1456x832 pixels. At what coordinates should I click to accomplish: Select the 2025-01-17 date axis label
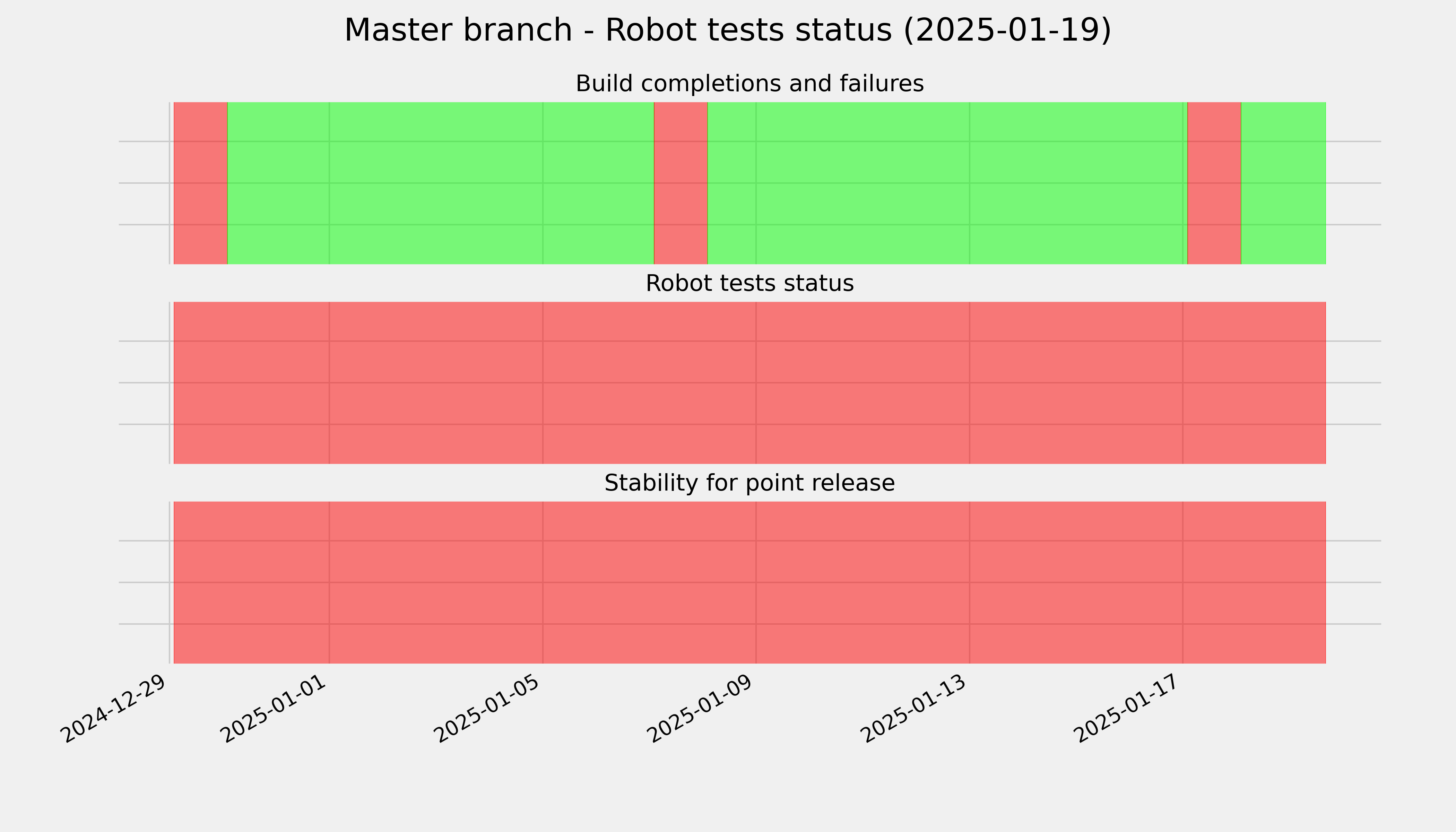click(1128, 709)
